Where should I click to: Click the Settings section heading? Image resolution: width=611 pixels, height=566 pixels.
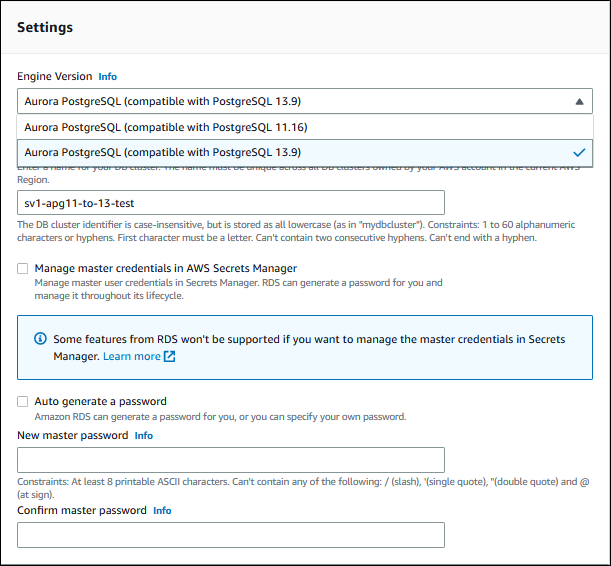[45, 27]
